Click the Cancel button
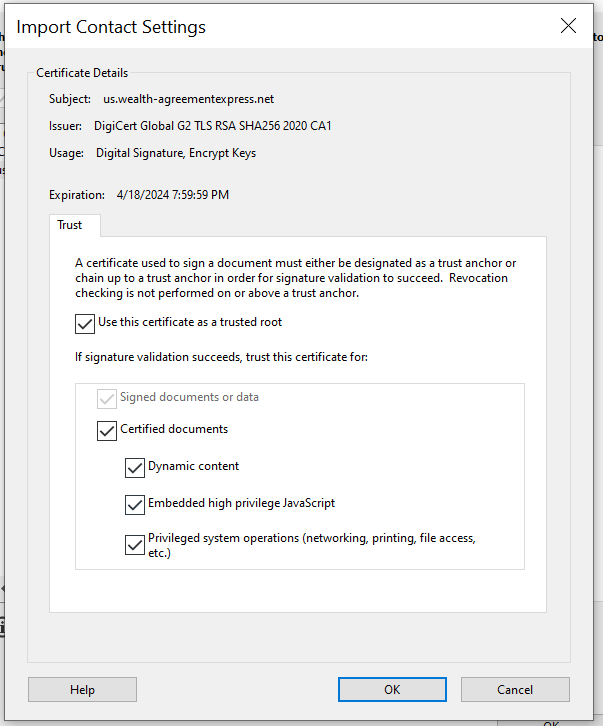This screenshot has width=603, height=726. [515, 689]
